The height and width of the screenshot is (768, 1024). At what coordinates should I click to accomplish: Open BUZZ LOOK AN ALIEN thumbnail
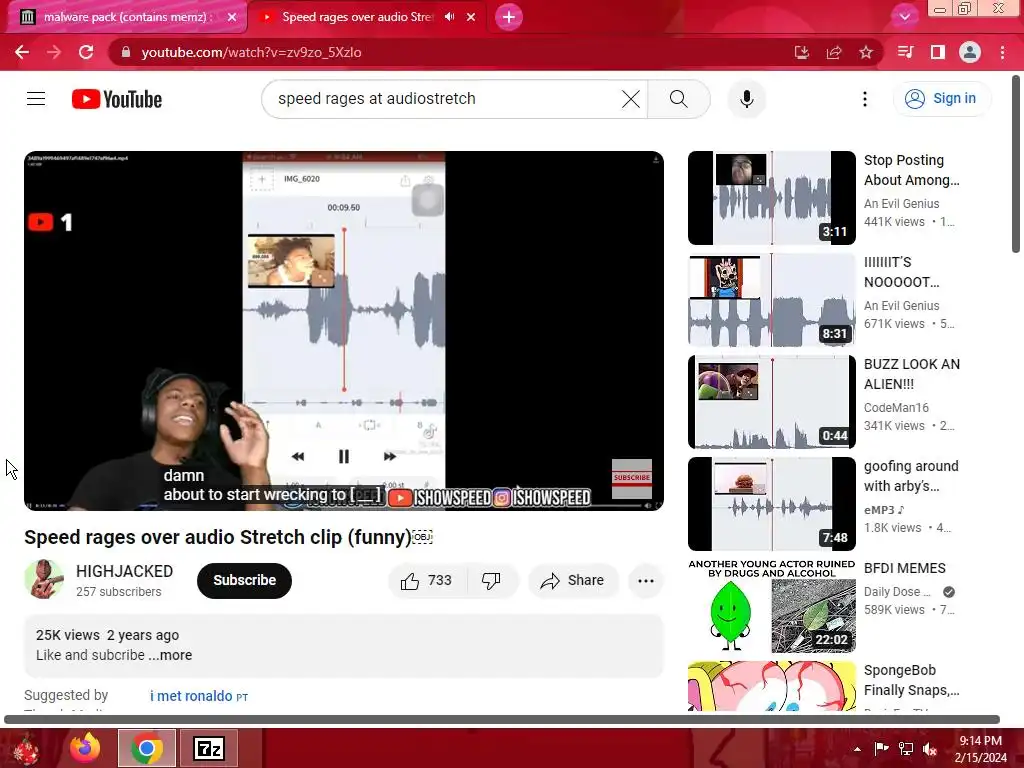[x=771, y=402]
